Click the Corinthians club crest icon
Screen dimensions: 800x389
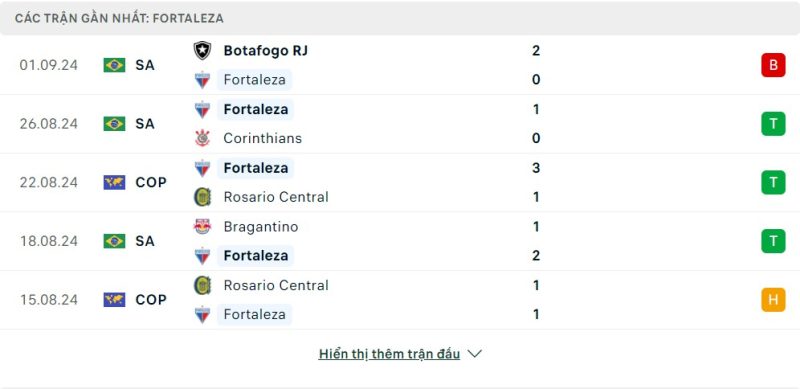point(203,138)
